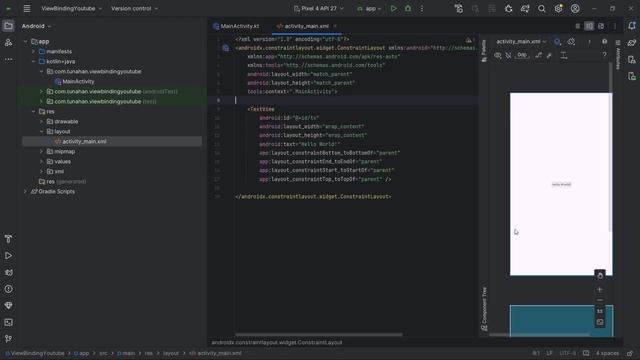
Task: Open Running Devices panel
Action: coord(632,76)
